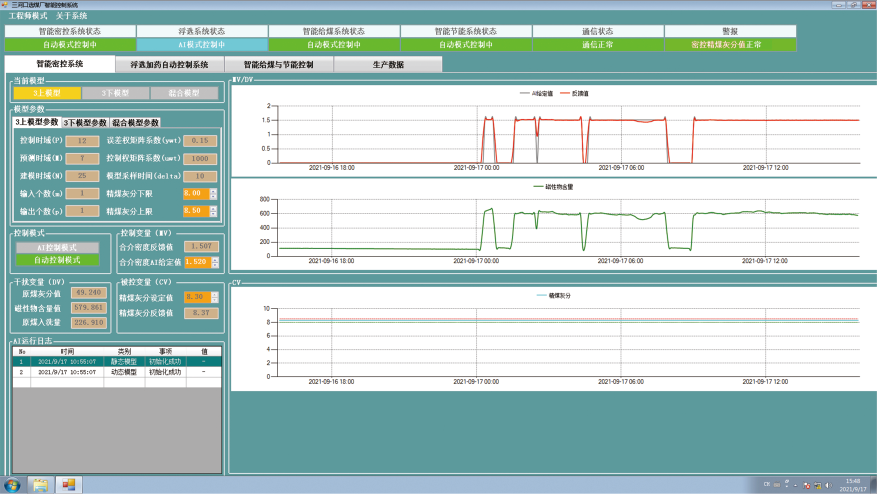The image size is (877, 494).
Task: Click the volume icon in system tray
Action: (828, 485)
